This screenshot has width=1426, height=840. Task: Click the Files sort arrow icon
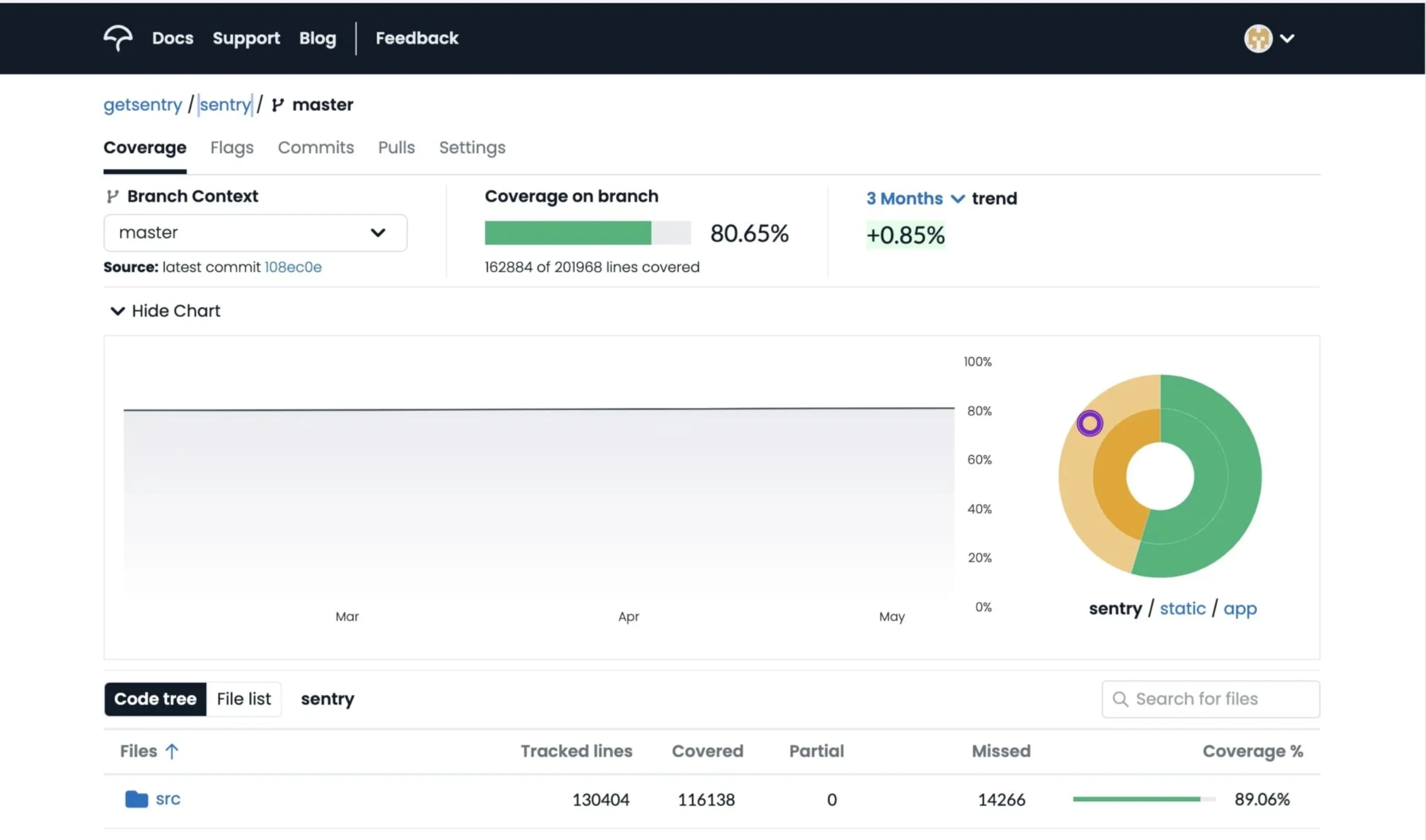(172, 751)
